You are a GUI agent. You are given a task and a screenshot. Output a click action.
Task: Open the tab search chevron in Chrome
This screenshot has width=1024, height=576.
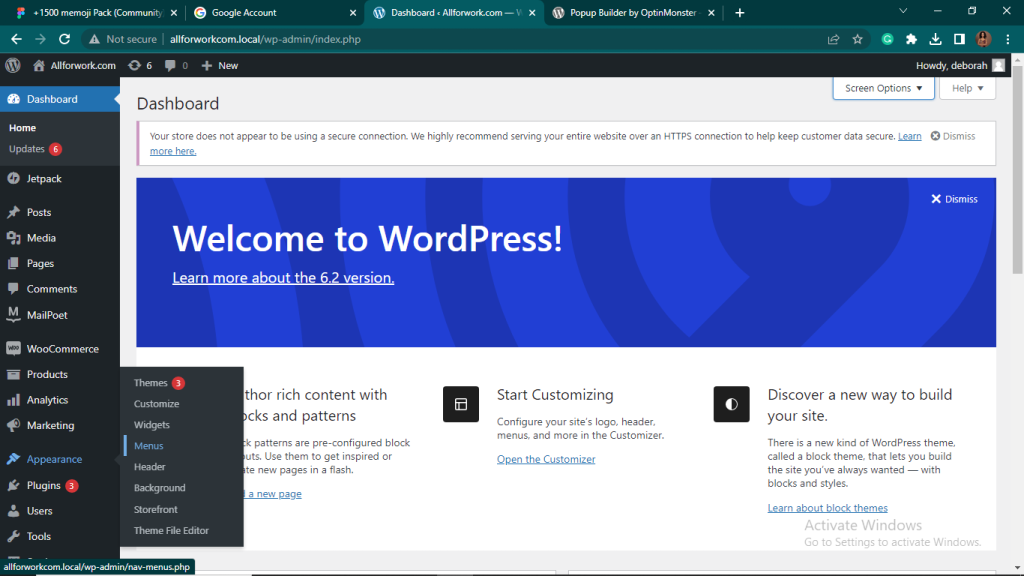(x=903, y=11)
